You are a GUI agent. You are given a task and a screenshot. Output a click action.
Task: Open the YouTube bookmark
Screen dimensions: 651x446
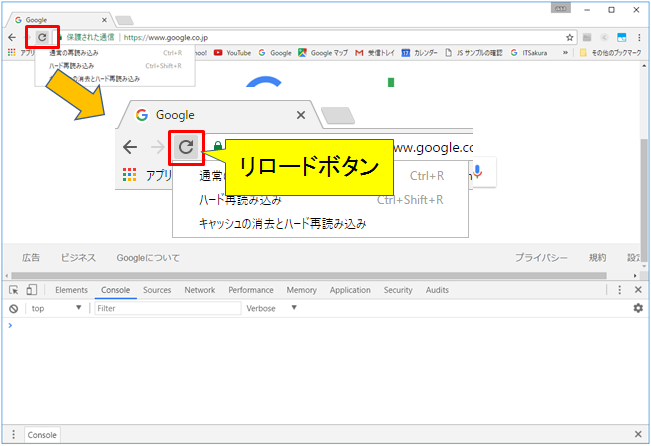[x=232, y=53]
